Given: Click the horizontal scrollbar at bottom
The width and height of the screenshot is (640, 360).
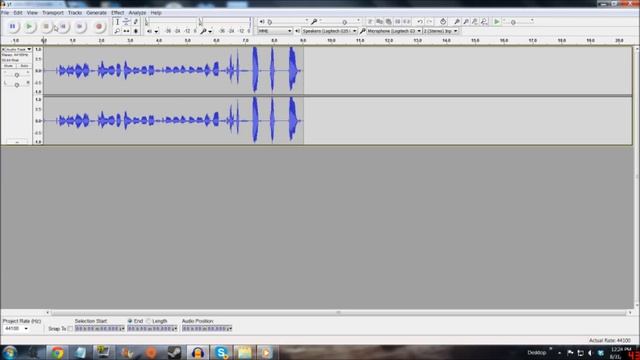Looking at the screenshot, I should (338, 313).
